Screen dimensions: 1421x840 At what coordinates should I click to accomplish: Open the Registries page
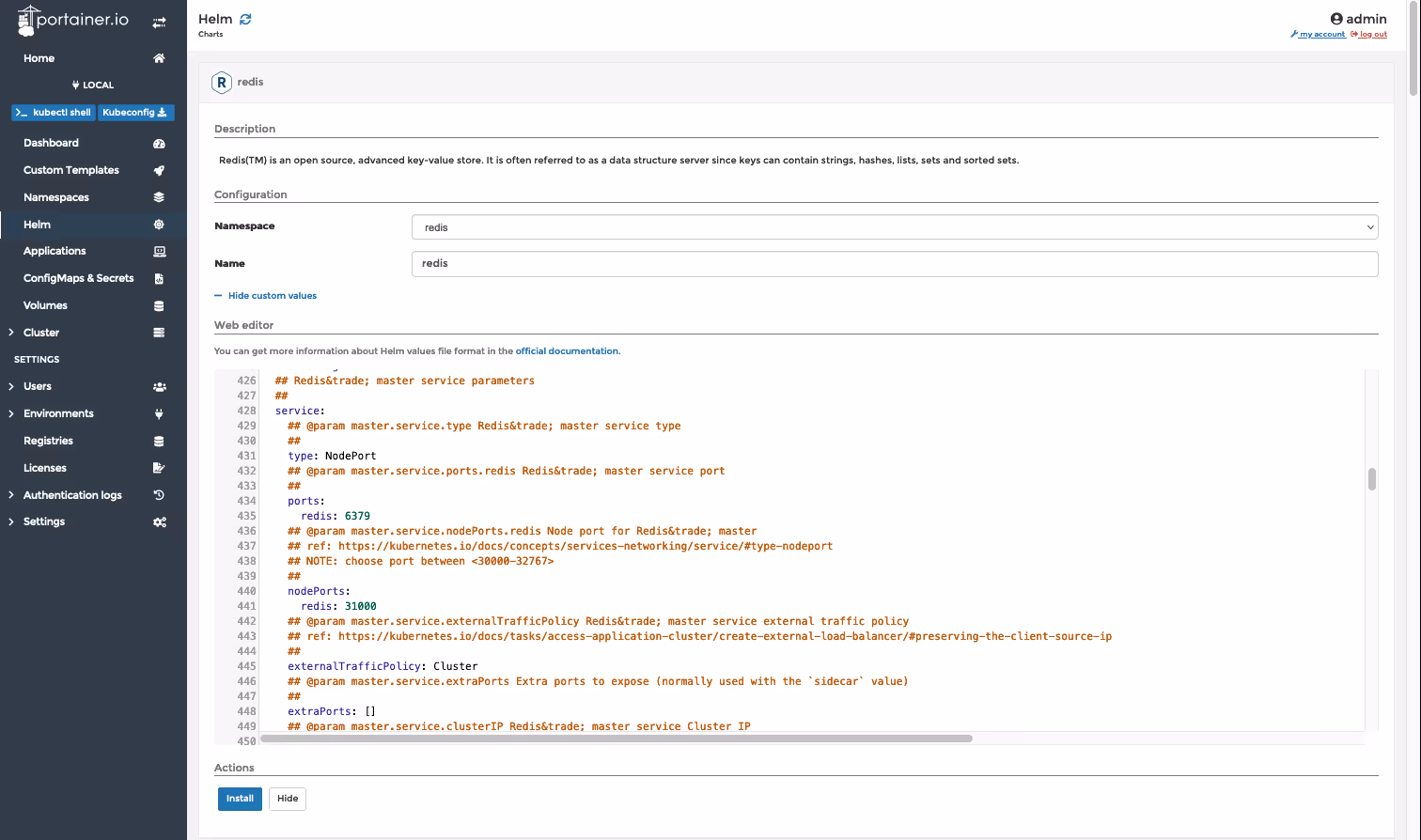coord(48,441)
